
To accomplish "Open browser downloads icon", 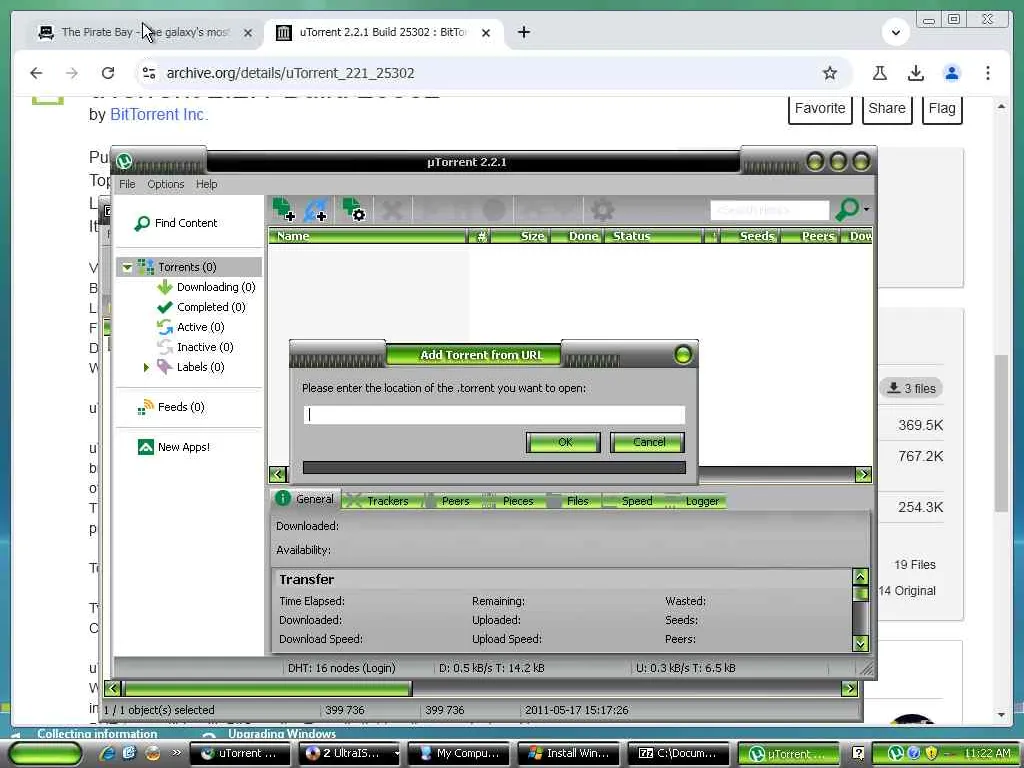I will 916,73.
